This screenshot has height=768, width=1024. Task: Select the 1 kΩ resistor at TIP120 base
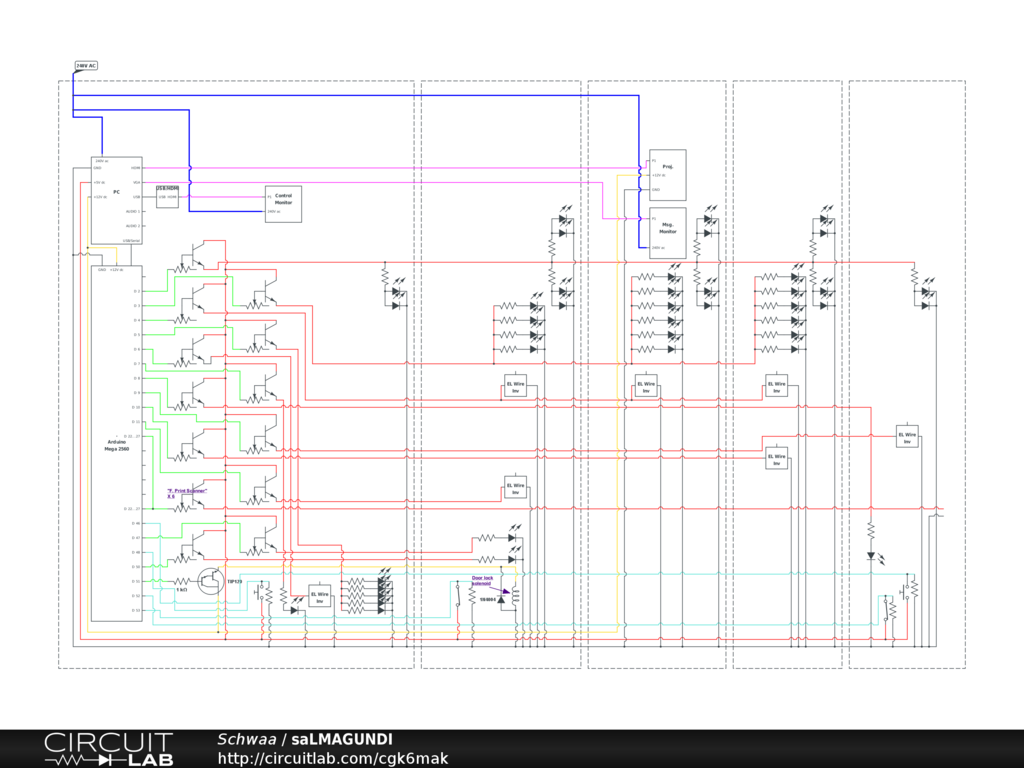tap(181, 581)
